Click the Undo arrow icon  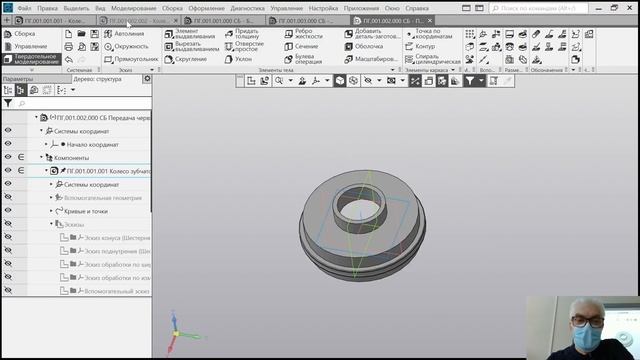click(x=69, y=60)
